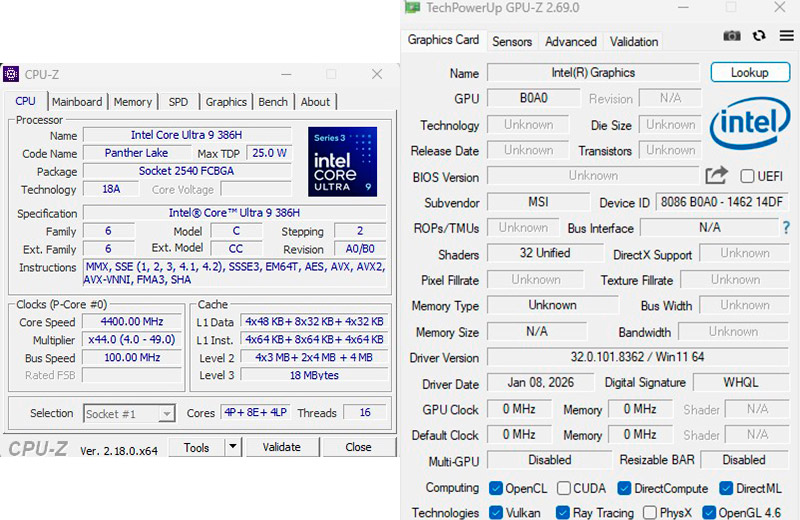The image size is (800, 520).
Task: Click the BIOS export share icon
Action: pos(716,175)
